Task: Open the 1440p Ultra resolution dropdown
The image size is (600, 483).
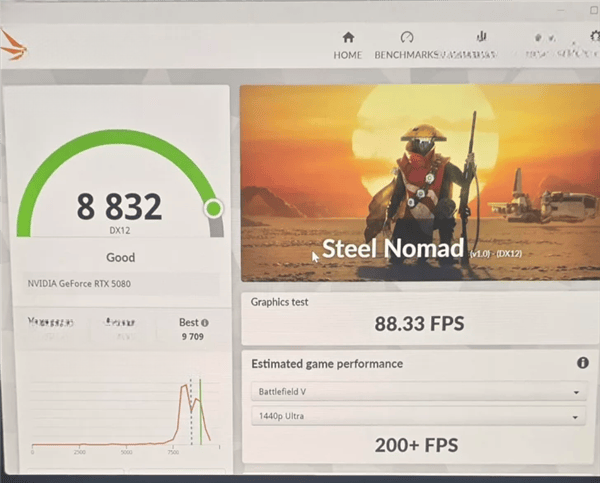Action: (x=419, y=416)
